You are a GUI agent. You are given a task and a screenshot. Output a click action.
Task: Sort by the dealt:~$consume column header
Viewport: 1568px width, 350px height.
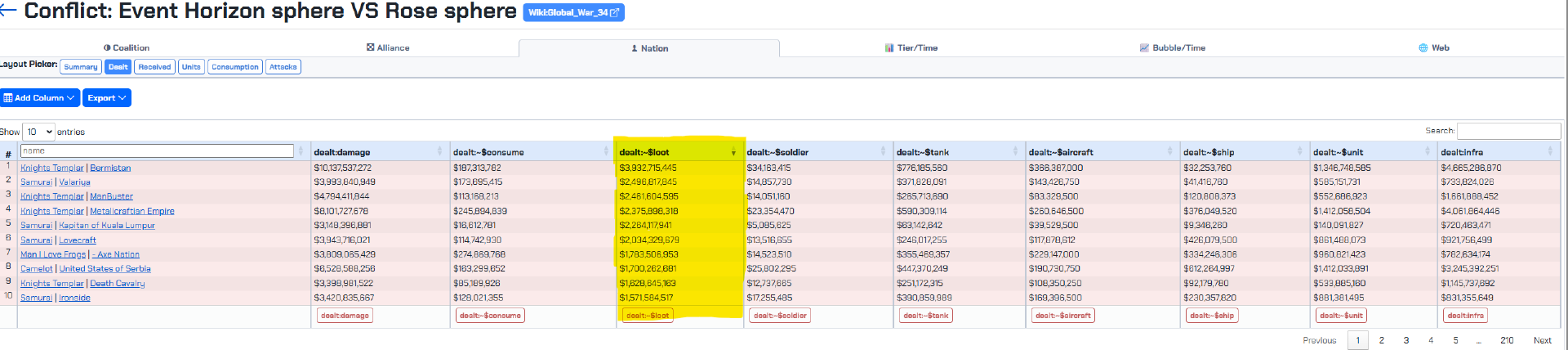(x=532, y=152)
